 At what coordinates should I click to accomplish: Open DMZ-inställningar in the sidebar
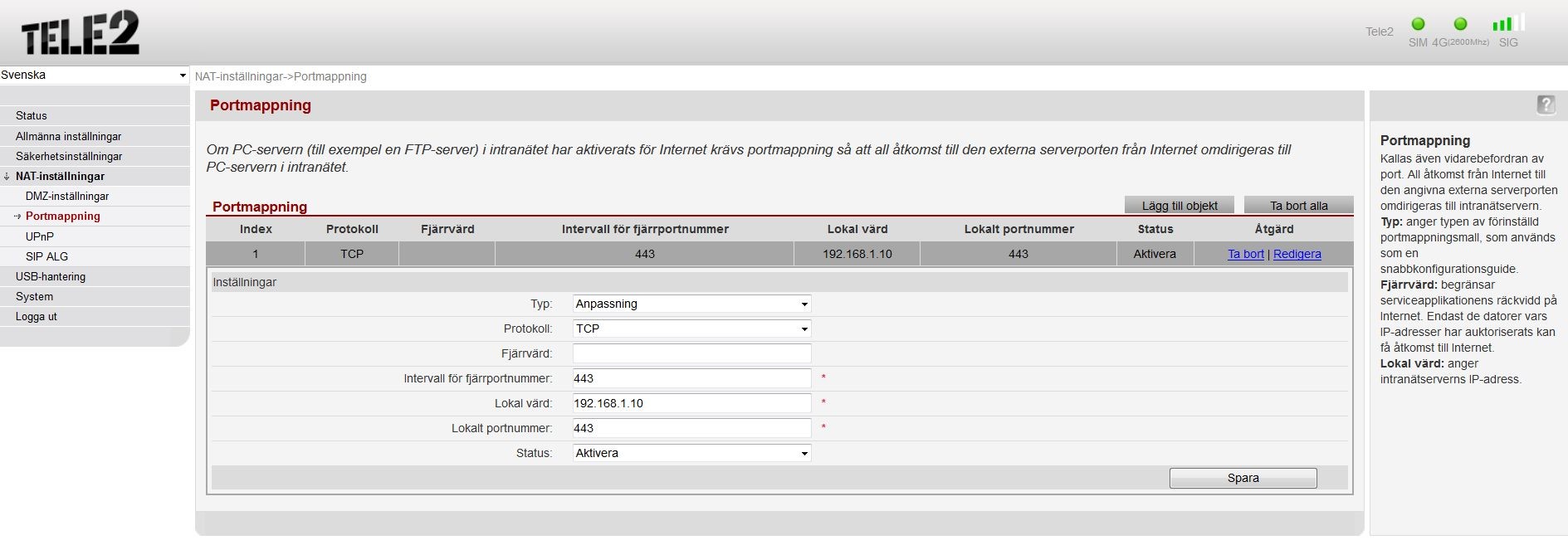pos(67,196)
